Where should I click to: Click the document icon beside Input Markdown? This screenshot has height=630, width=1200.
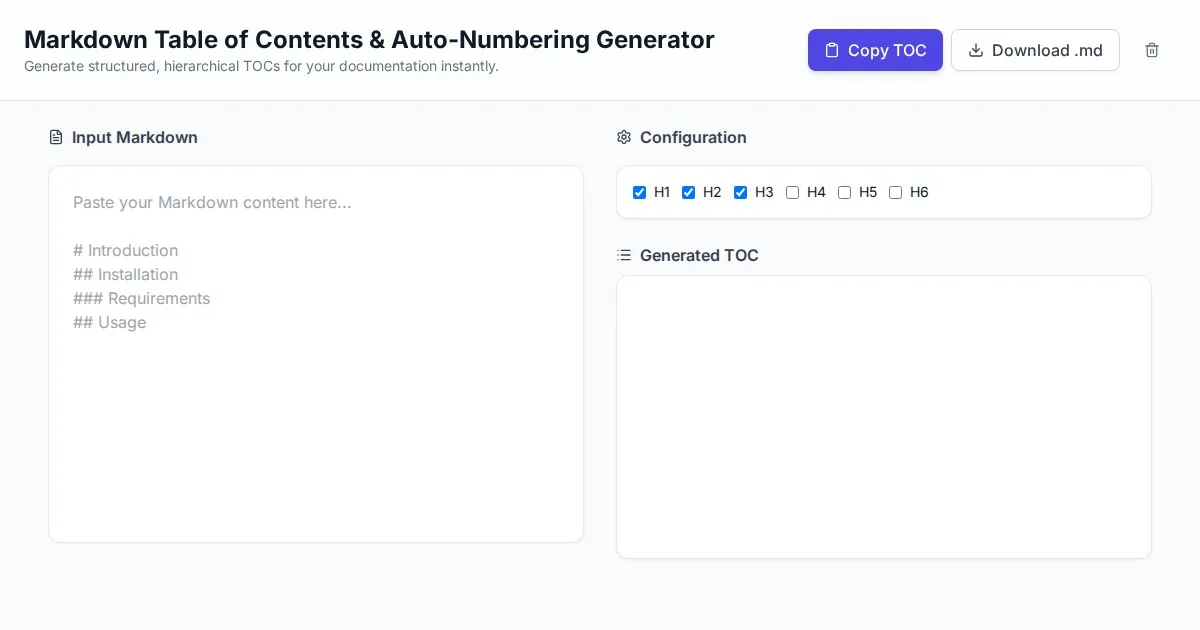[56, 137]
